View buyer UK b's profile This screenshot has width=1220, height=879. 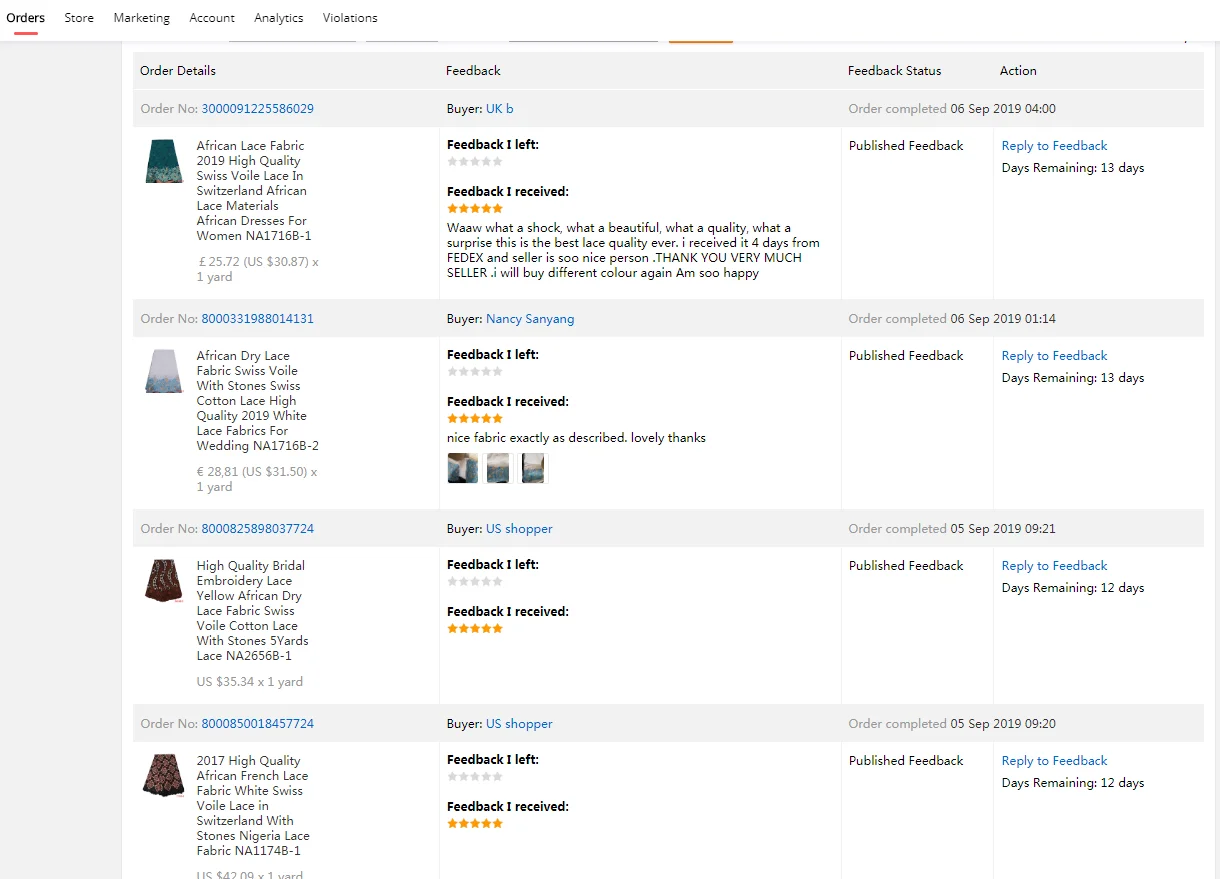point(500,109)
